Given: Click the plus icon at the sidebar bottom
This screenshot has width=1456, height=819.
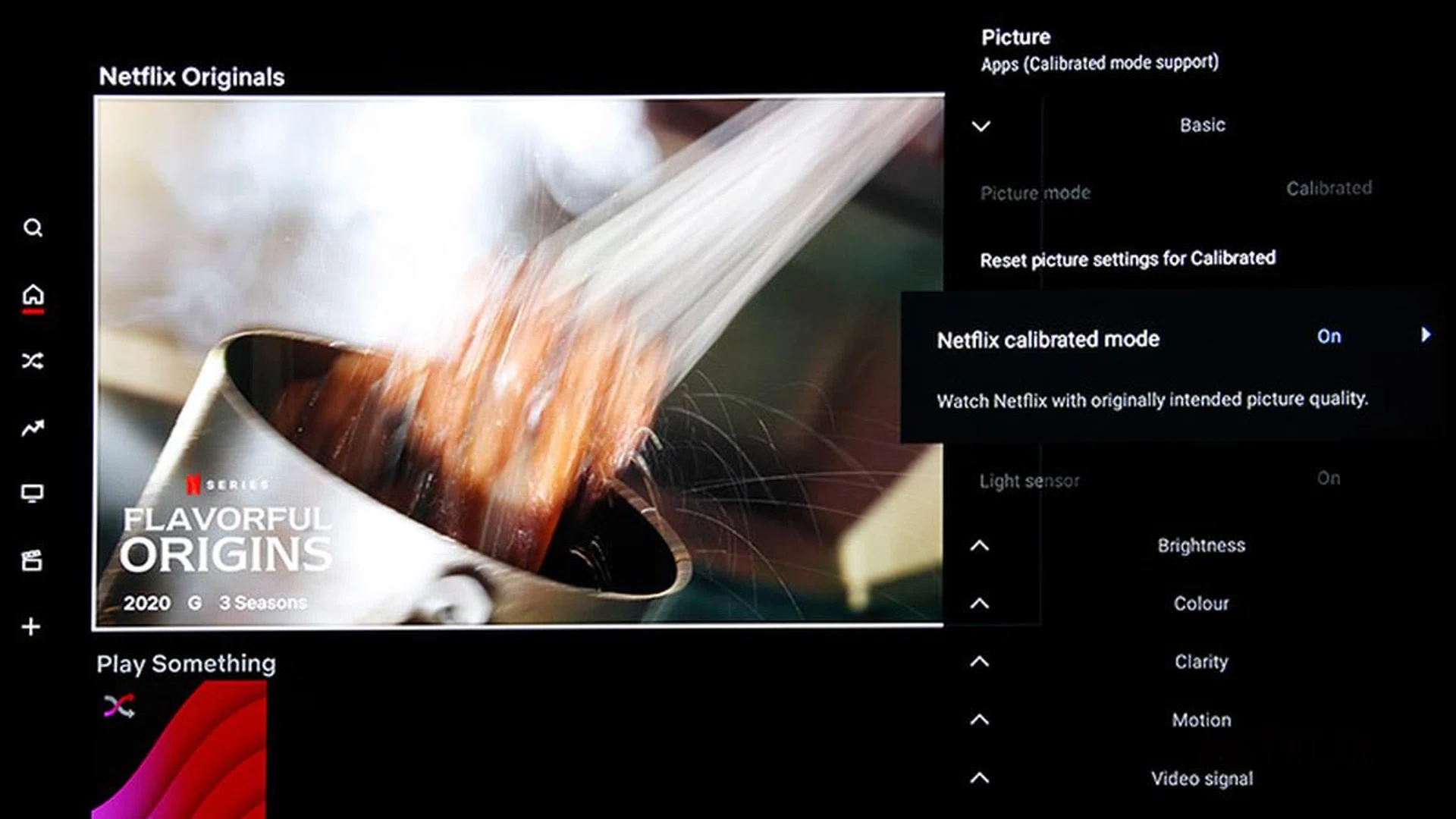Looking at the screenshot, I should click(x=32, y=626).
